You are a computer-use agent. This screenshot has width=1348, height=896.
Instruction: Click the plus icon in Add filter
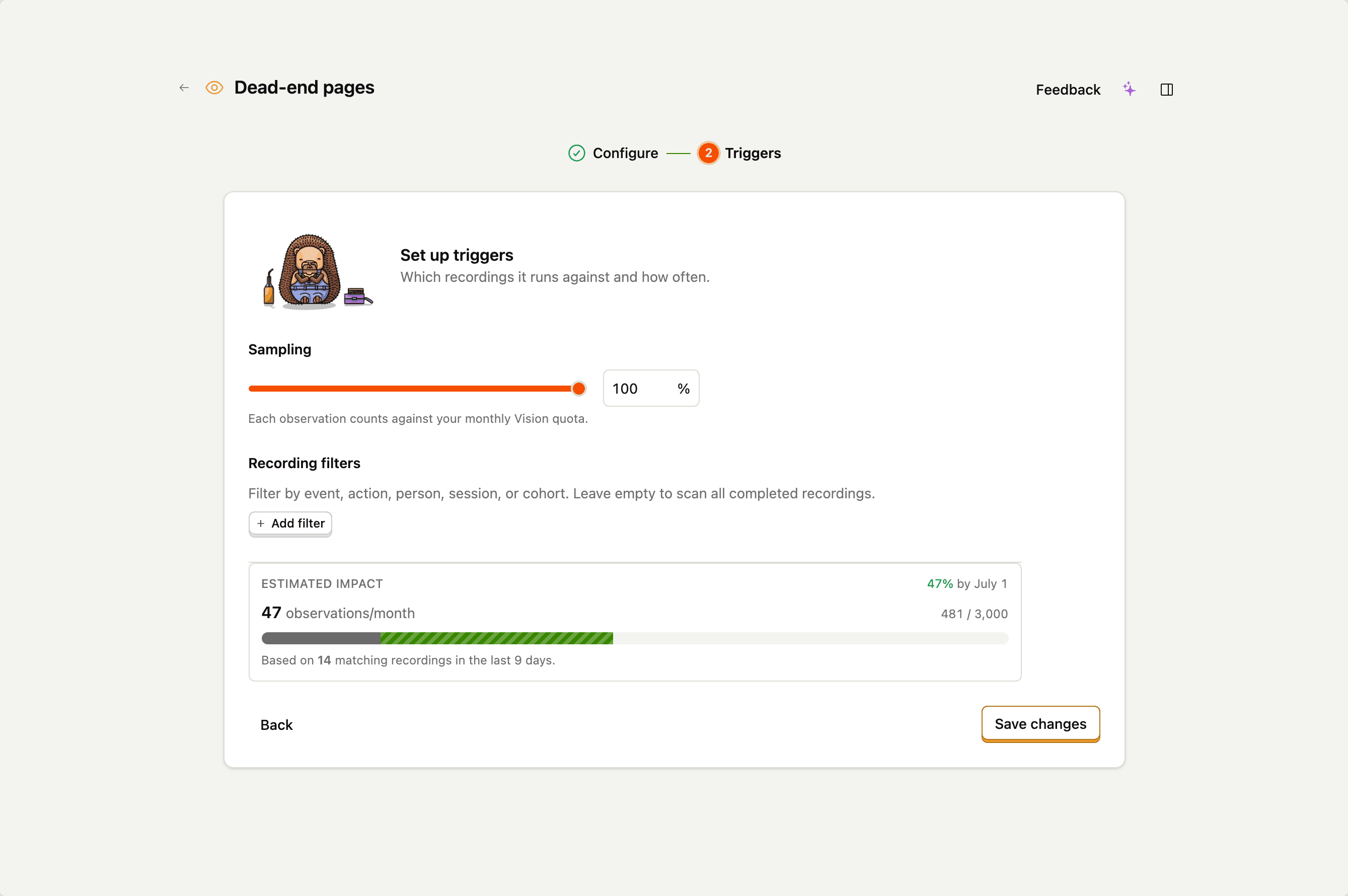coord(261,524)
